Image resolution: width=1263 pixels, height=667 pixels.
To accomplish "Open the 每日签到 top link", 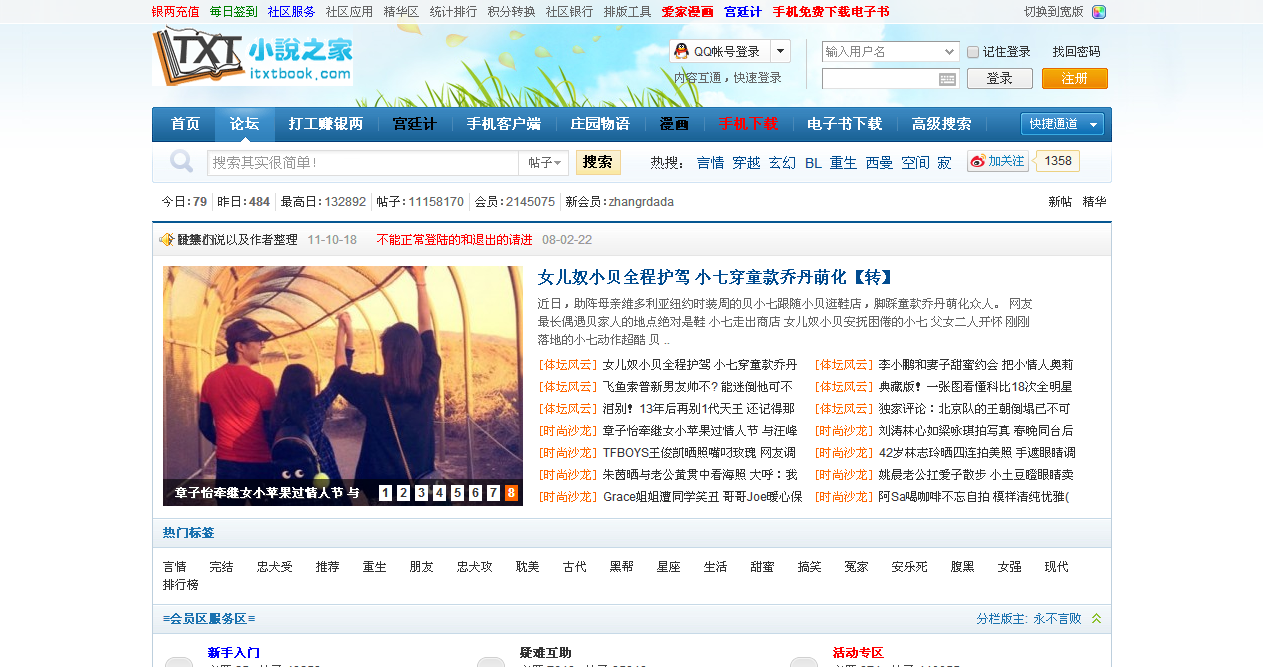I will coord(233,12).
